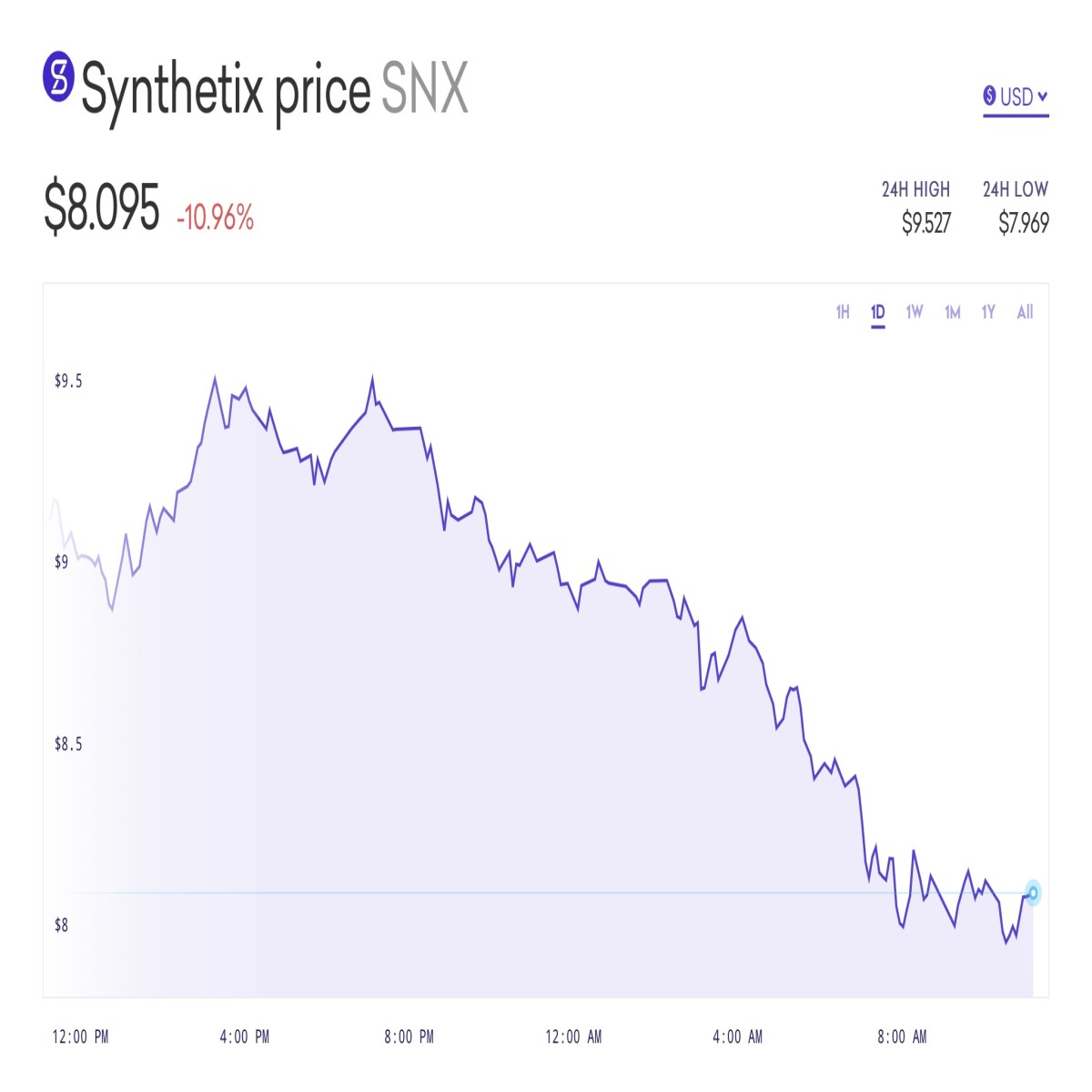Click the dollar coin icon beside USD

click(989, 96)
